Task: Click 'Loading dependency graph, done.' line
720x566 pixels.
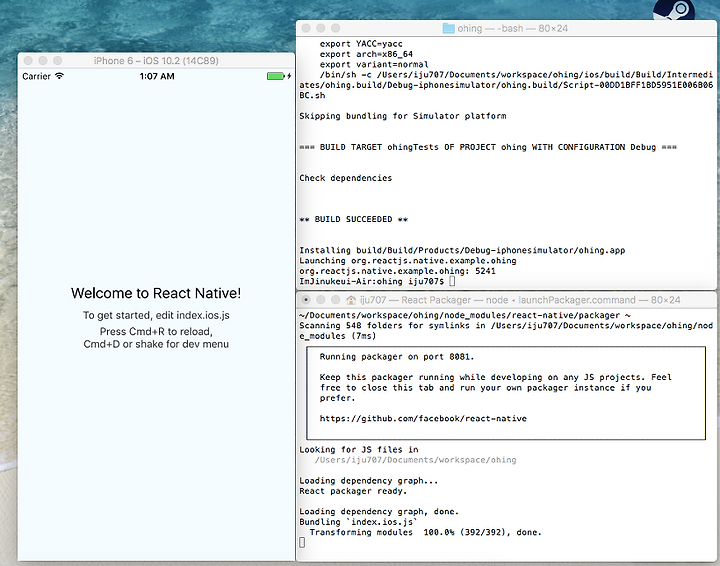Action: point(379,512)
